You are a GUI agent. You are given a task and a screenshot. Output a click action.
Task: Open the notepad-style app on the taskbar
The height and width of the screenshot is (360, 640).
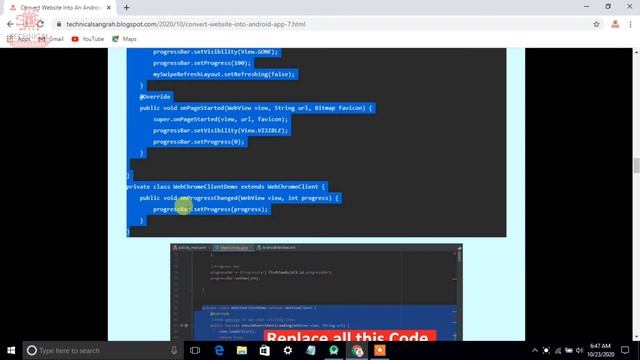pyautogui.click(x=311, y=350)
